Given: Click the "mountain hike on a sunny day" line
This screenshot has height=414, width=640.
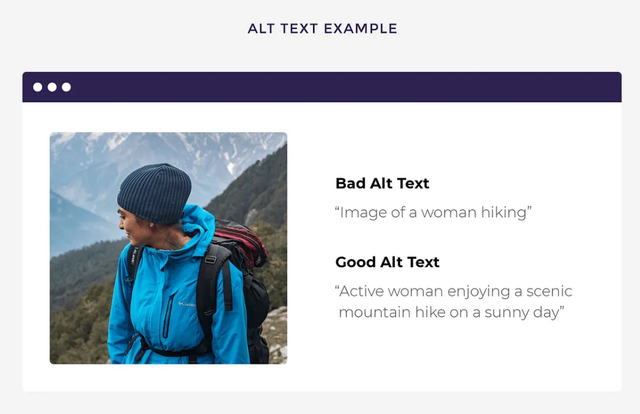Looking at the screenshot, I should (x=451, y=312).
